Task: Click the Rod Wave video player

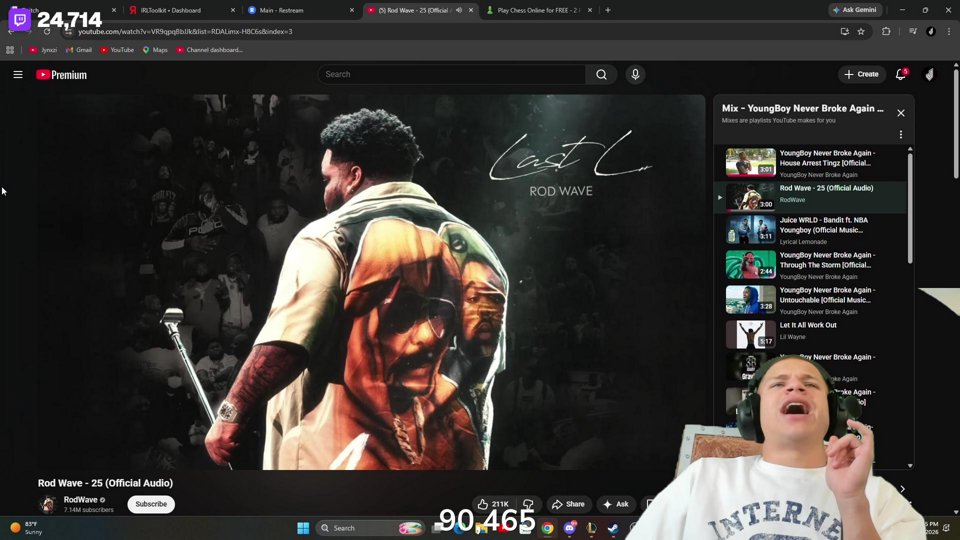Action: tap(371, 282)
